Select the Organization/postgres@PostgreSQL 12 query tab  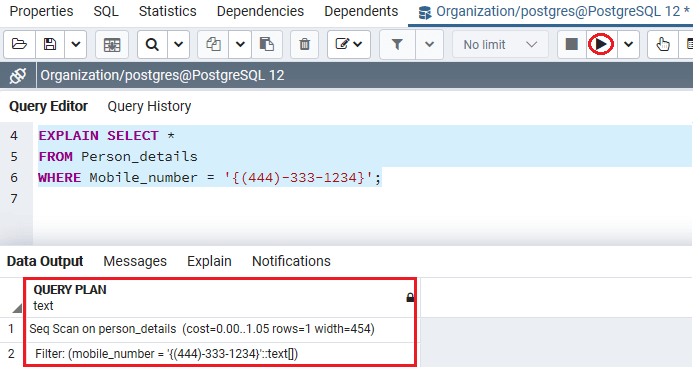550,12
